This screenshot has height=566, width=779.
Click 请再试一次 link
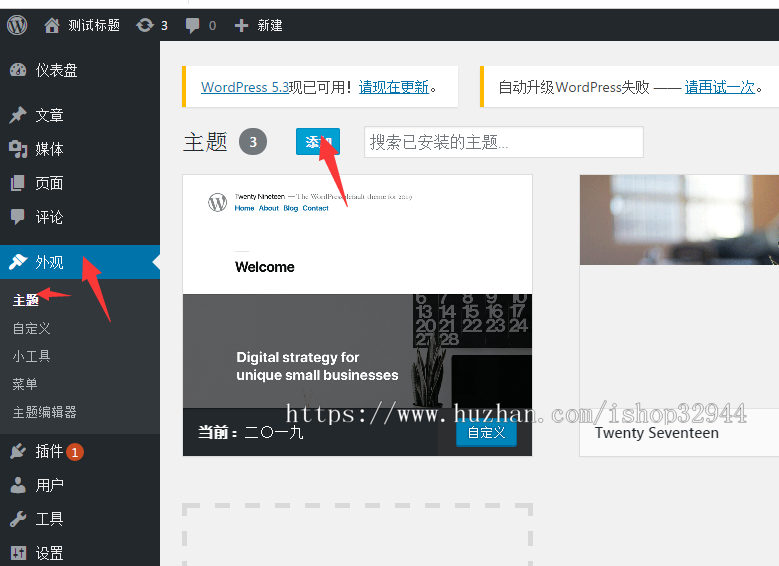coord(719,87)
